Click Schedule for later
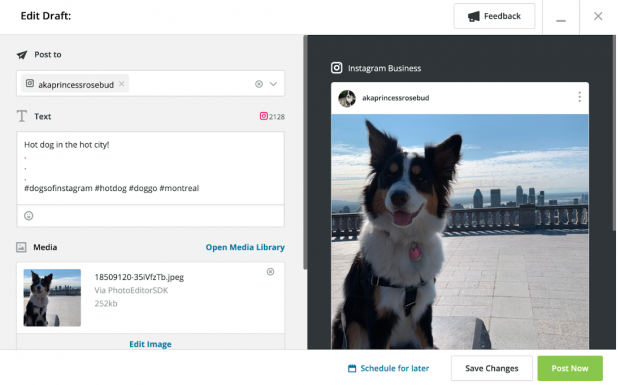Image resolution: width=620 pixels, height=385 pixels. coord(389,368)
